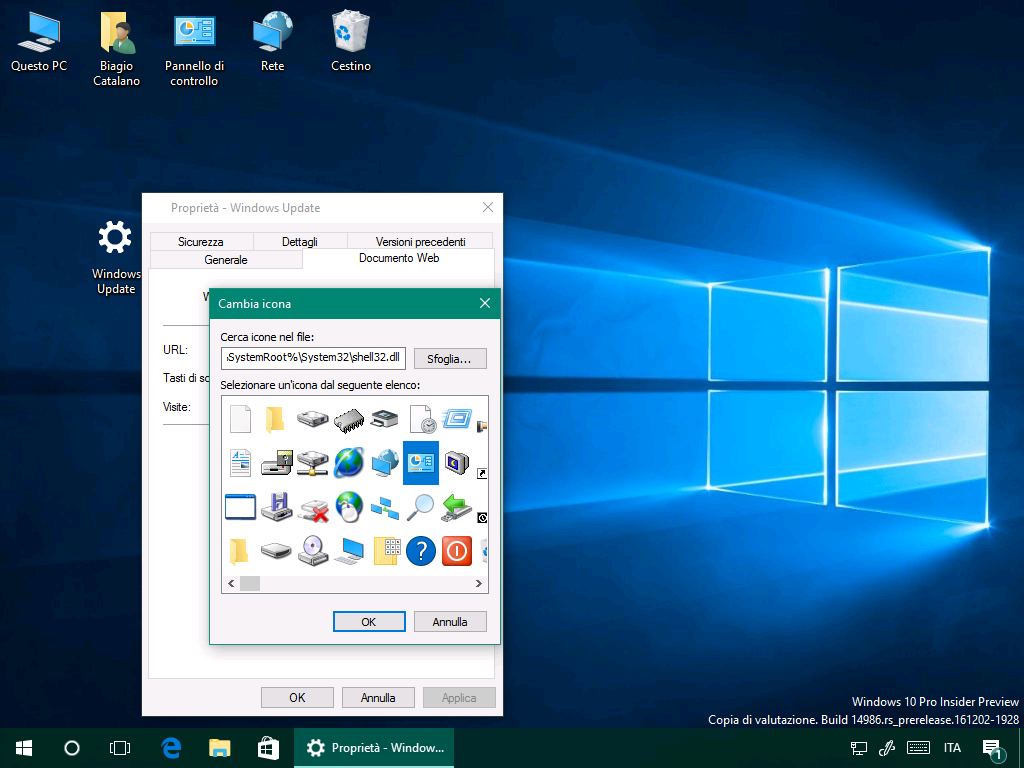Select the document with clock icon
Screen dimensions: 1024x768
(421, 419)
